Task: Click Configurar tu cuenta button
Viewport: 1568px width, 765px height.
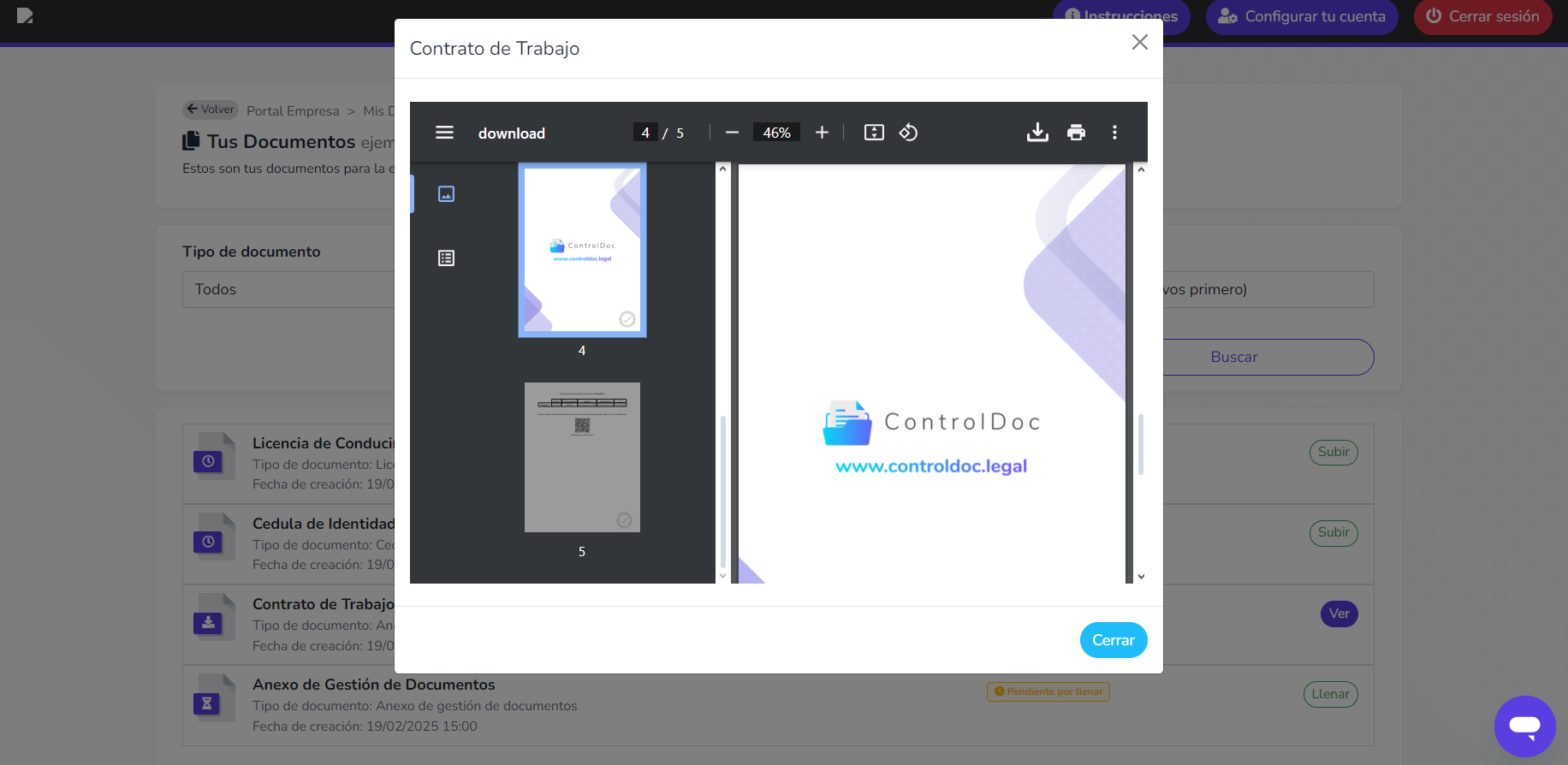Action: coord(1302,16)
